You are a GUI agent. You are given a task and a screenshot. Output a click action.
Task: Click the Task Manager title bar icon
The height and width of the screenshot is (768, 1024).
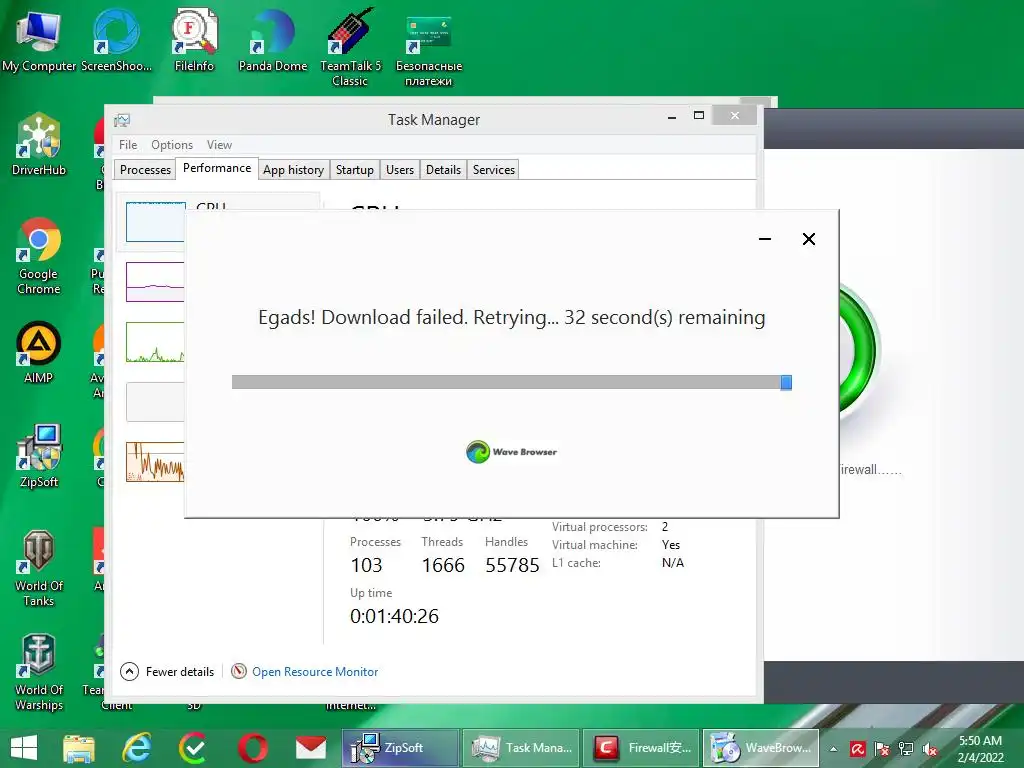click(x=122, y=120)
